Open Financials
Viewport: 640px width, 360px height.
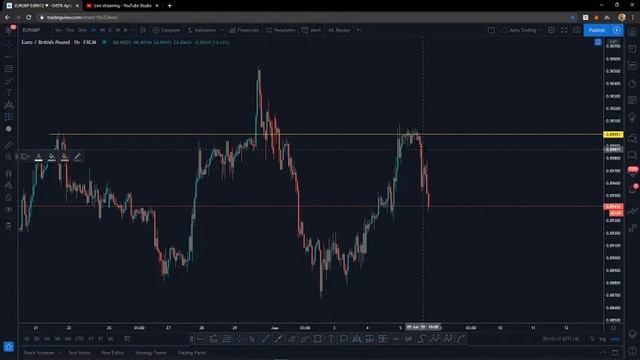[x=244, y=30]
